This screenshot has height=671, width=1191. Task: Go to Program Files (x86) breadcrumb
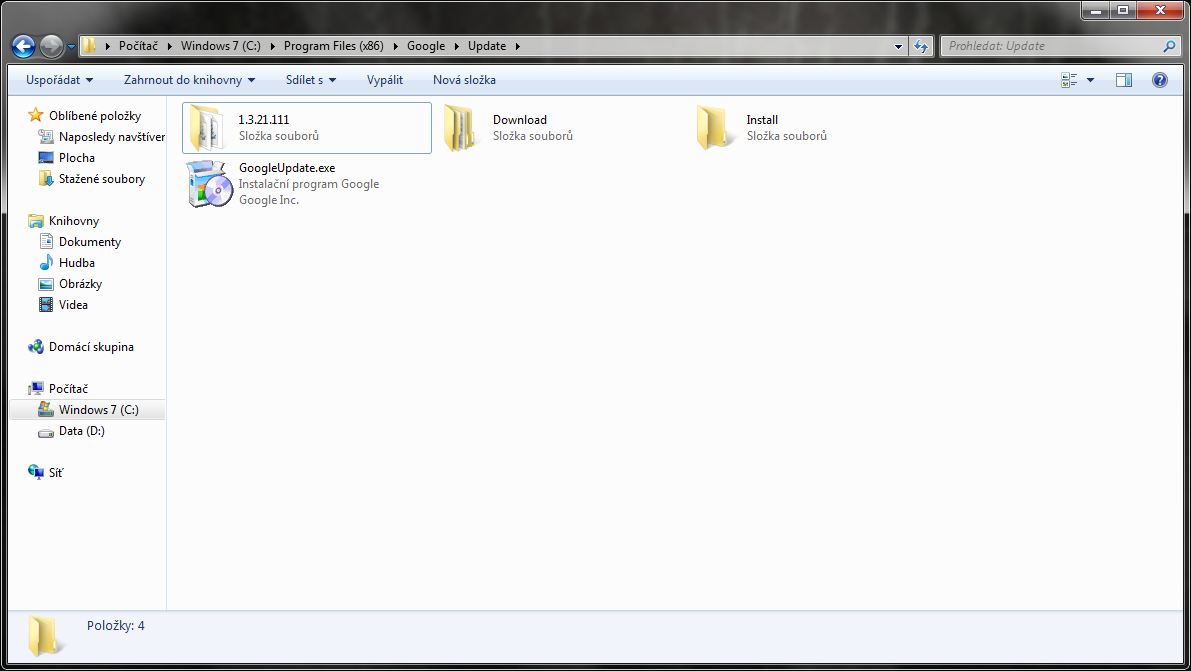(333, 46)
